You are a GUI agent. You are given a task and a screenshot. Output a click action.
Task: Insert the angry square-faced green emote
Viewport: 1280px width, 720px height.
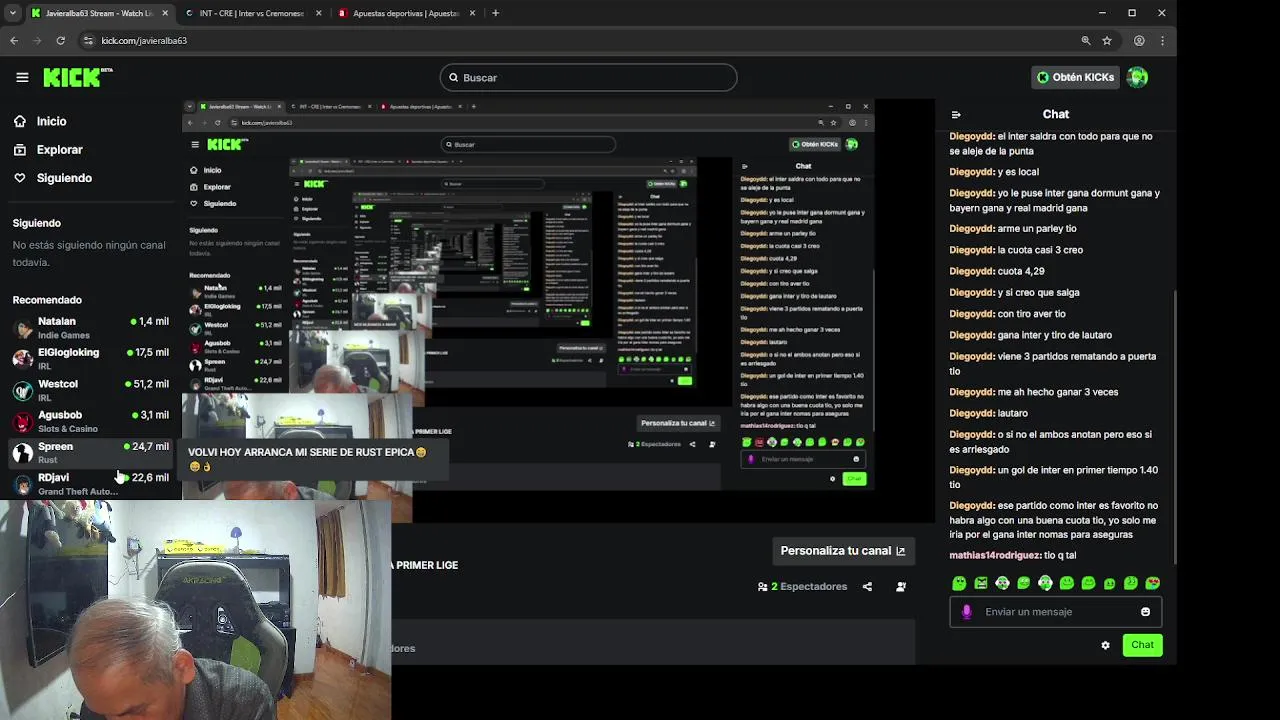coord(981,583)
